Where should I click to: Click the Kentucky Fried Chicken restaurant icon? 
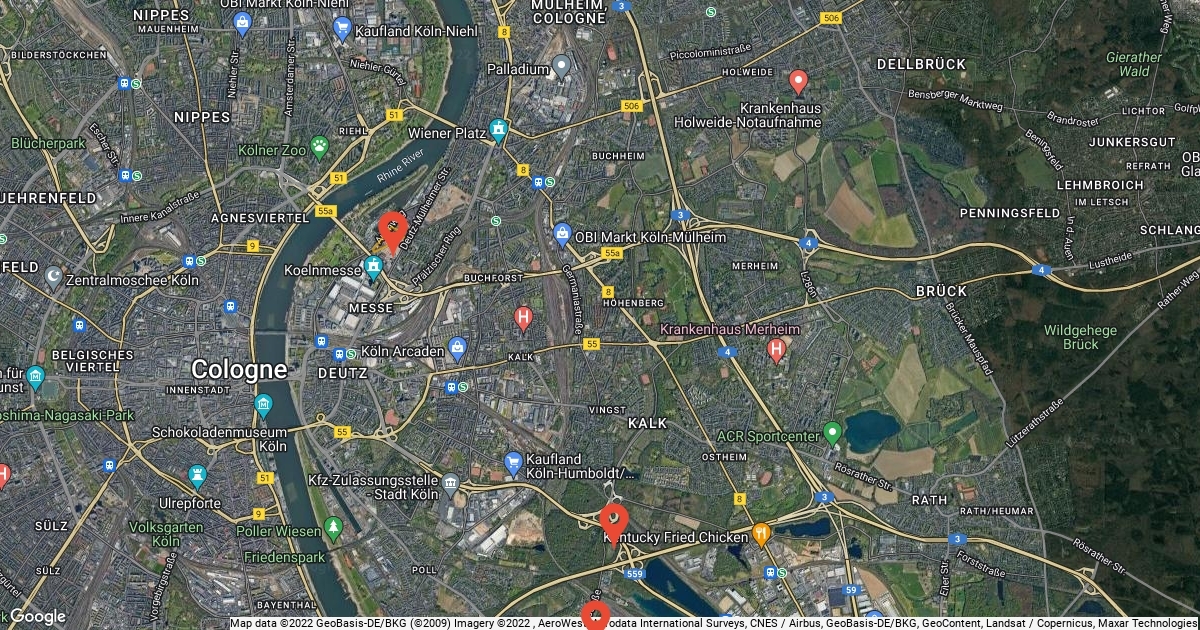[761, 535]
